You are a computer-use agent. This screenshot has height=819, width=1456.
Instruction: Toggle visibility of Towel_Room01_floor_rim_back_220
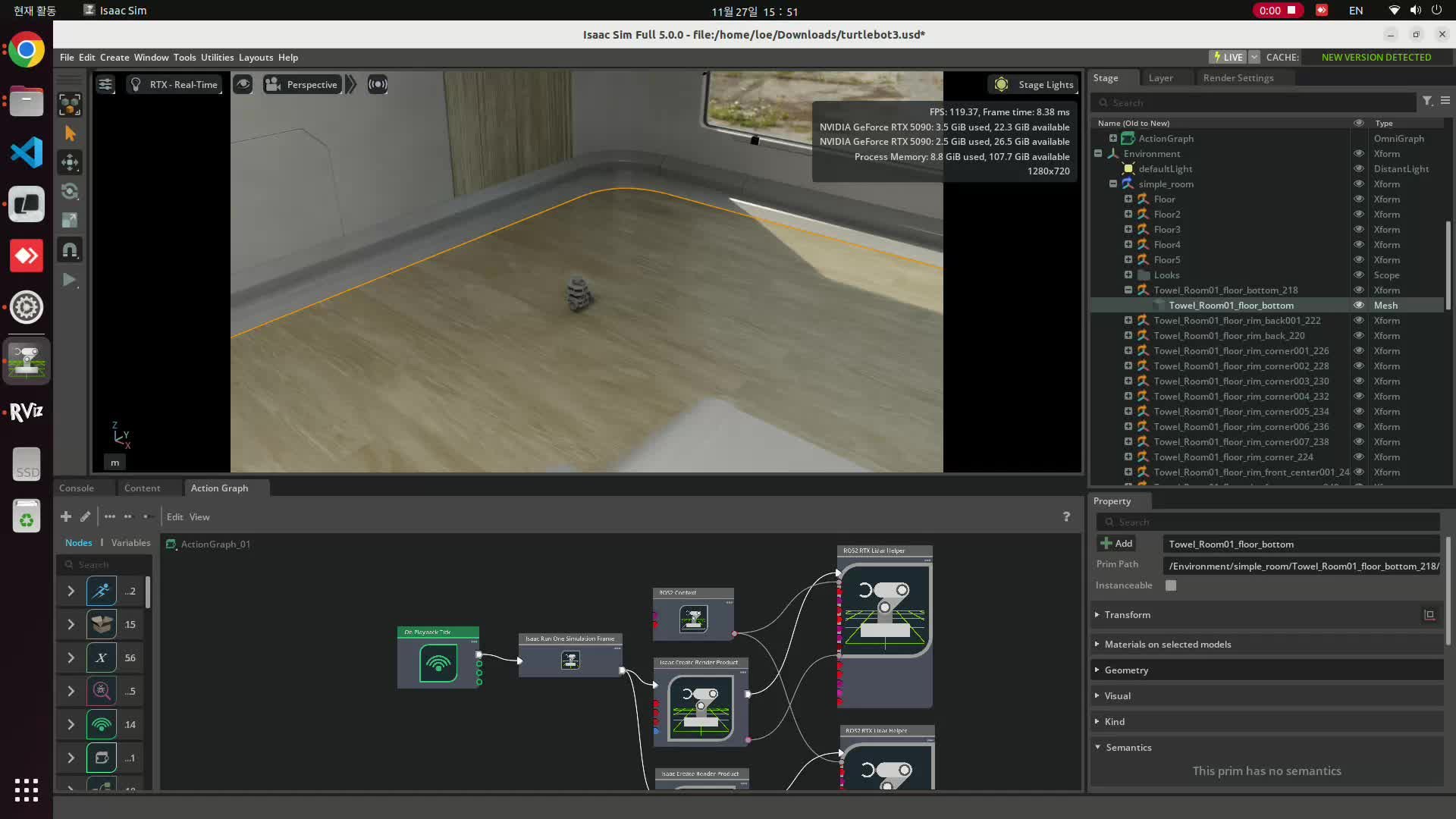coord(1359,335)
